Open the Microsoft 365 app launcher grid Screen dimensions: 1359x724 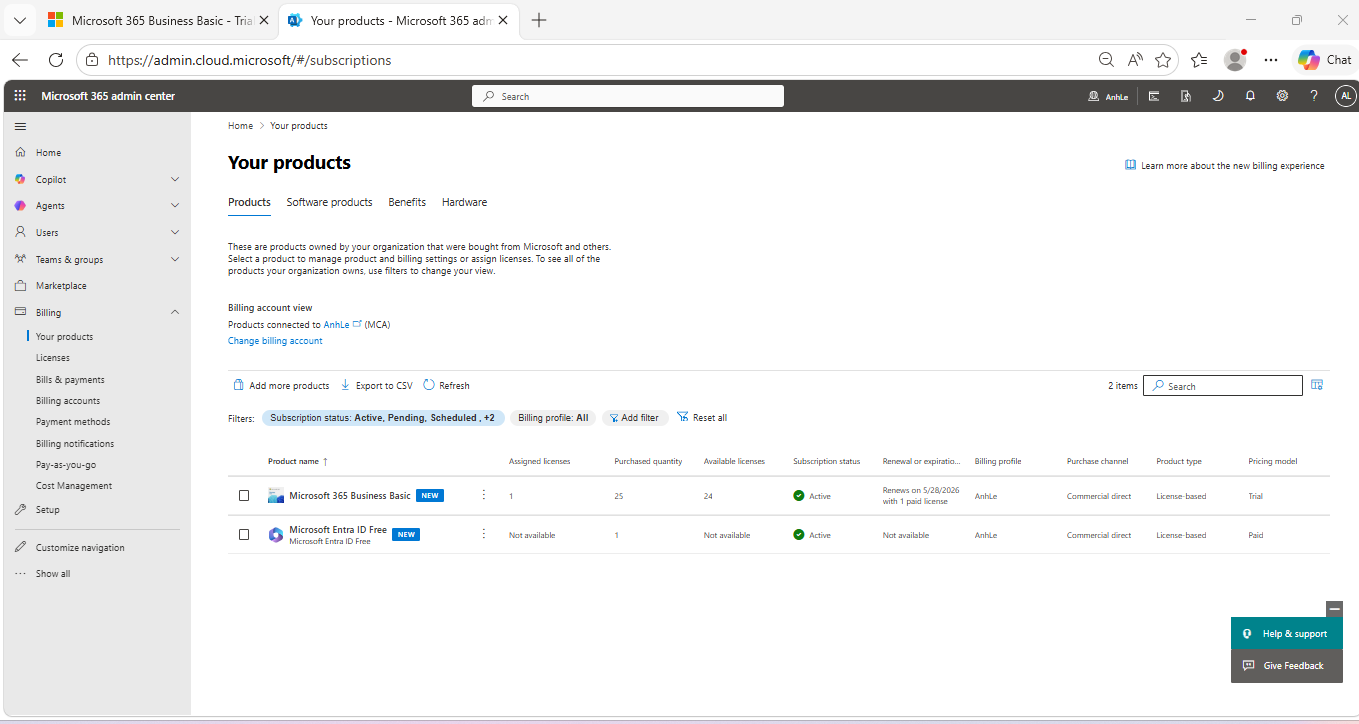[x=20, y=96]
